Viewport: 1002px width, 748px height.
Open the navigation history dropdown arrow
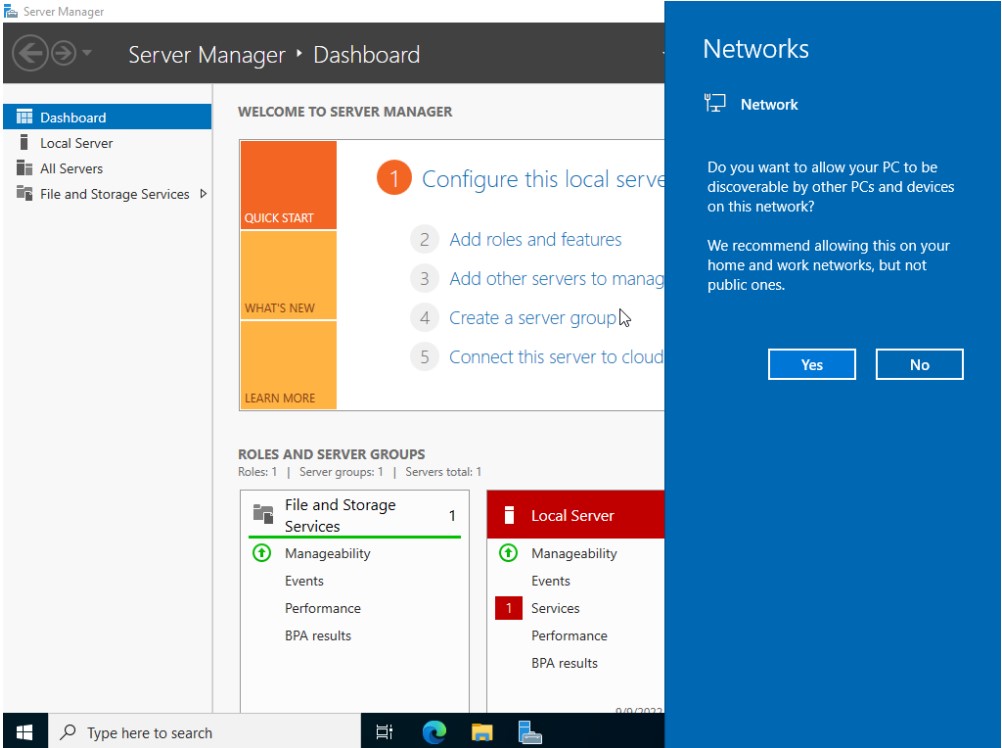point(88,55)
